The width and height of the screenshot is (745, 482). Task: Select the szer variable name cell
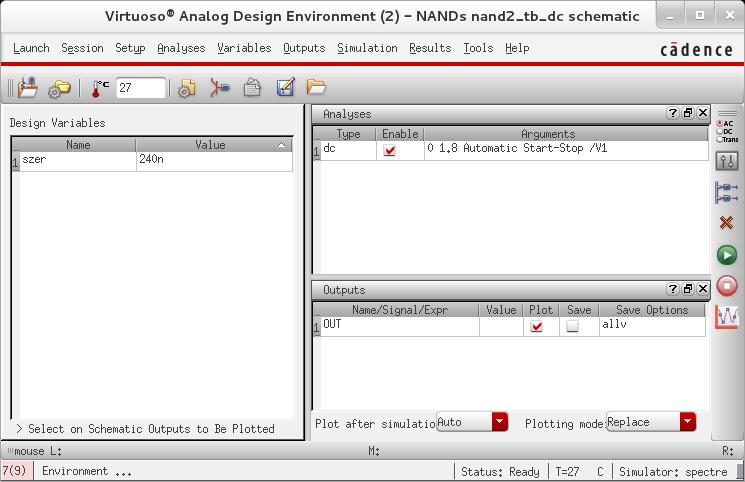coord(78,162)
